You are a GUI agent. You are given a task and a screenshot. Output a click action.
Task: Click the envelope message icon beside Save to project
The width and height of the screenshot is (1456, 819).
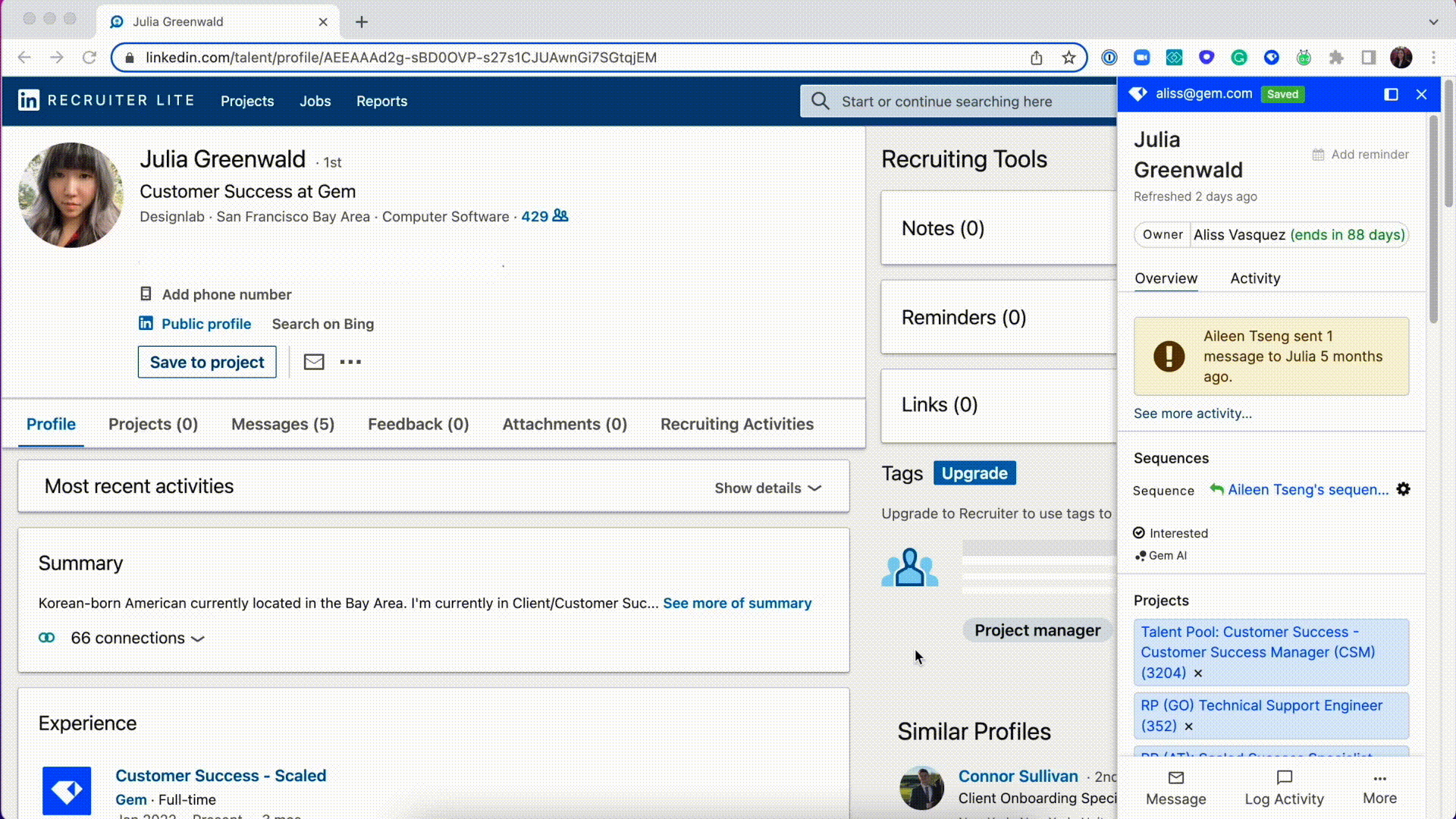313,362
